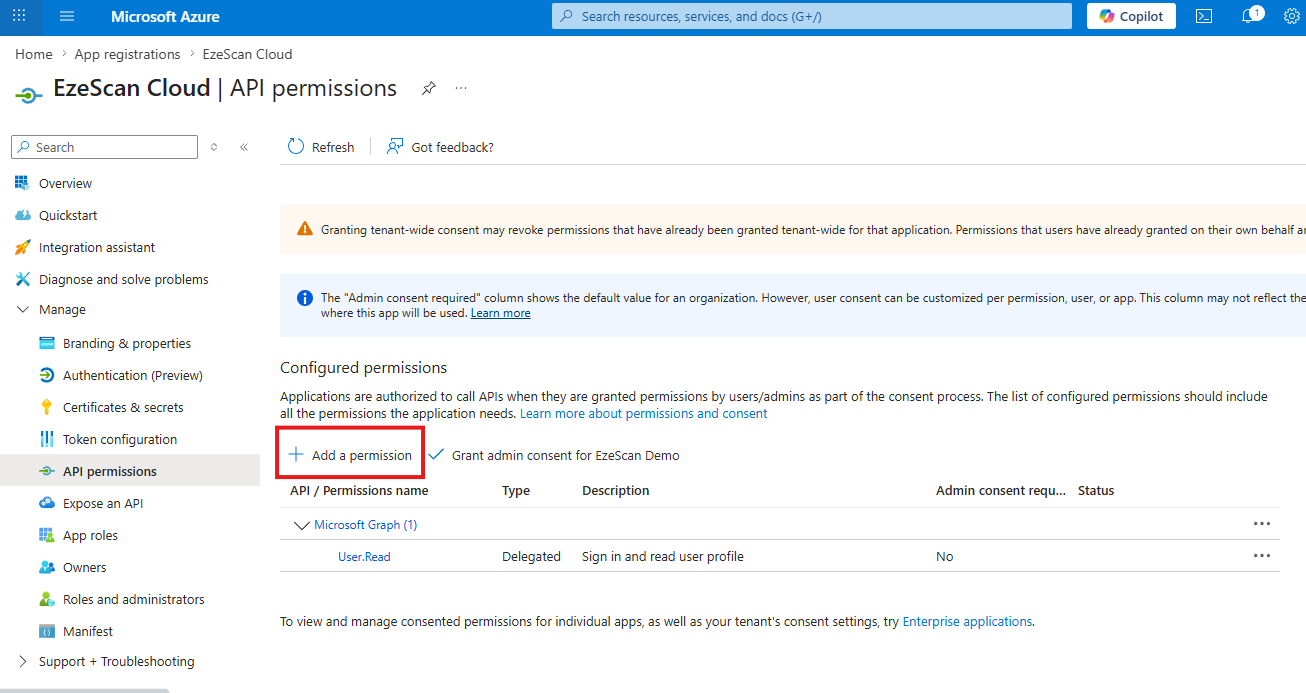Click Admin consent required column header
1306x693 pixels.
point(1001,491)
